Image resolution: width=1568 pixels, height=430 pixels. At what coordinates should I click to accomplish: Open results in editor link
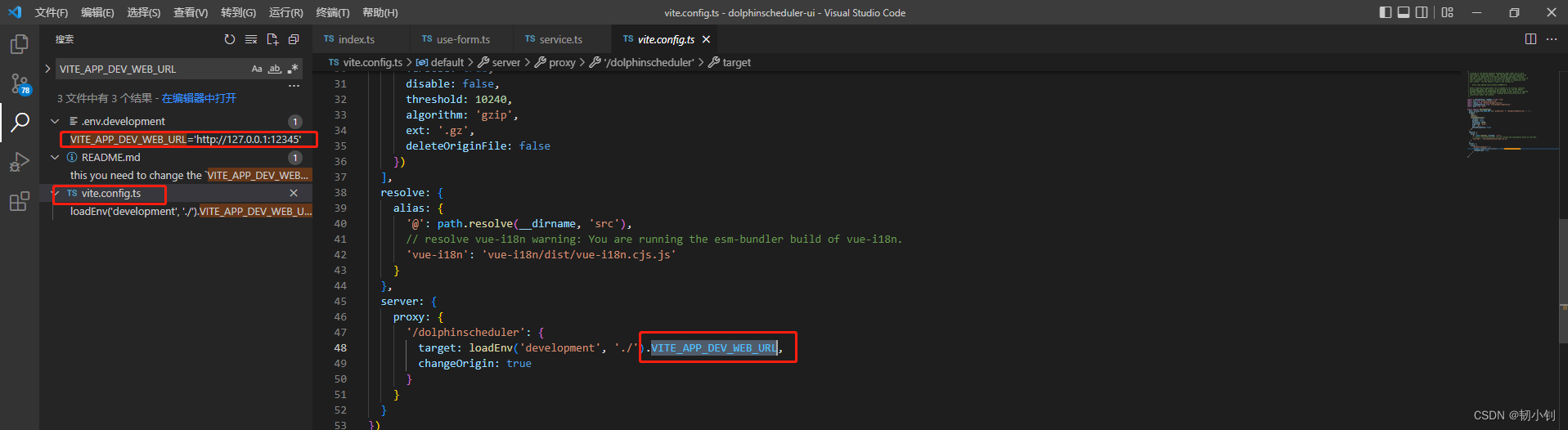click(x=199, y=98)
